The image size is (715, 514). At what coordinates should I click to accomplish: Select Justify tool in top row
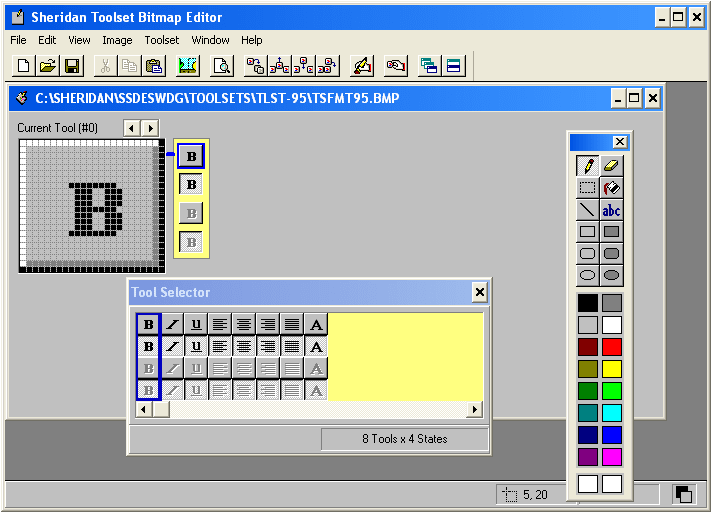click(291, 324)
